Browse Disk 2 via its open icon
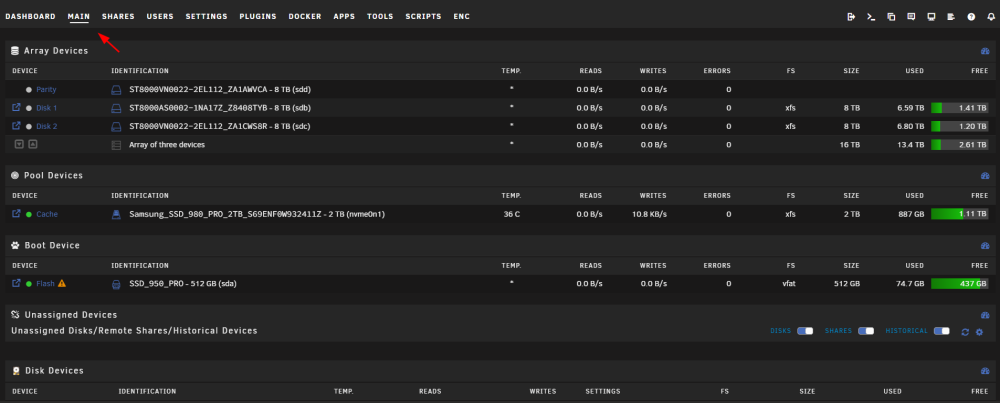Viewport: 1000px width, 403px height. point(17,126)
